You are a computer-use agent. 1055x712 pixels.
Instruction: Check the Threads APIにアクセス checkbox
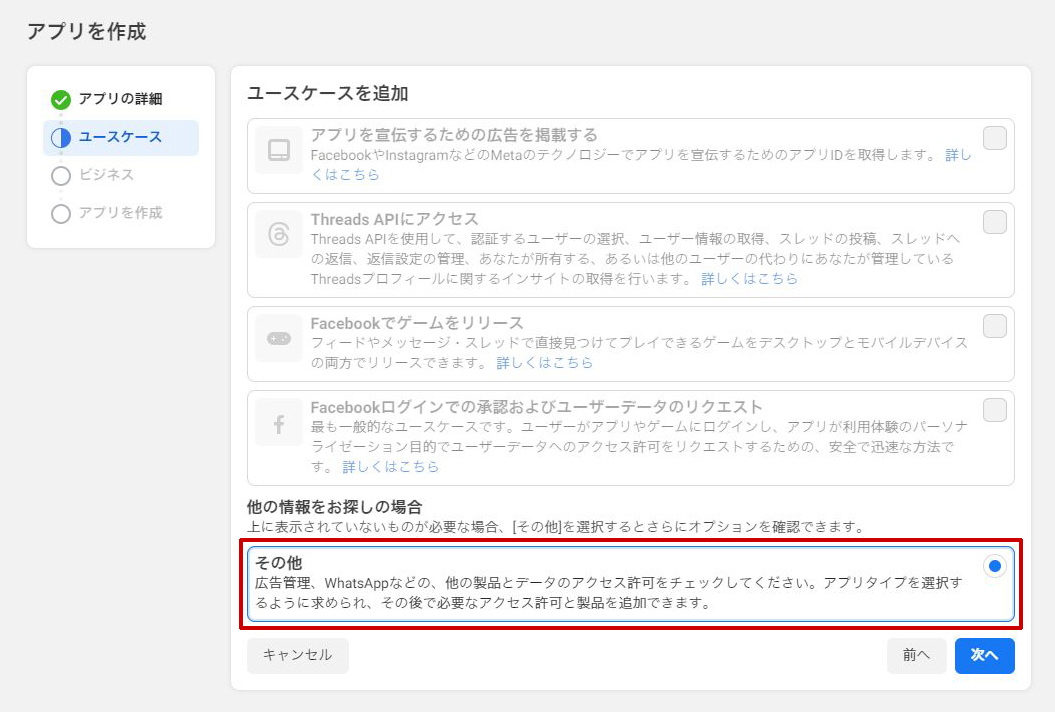[x=994, y=222]
